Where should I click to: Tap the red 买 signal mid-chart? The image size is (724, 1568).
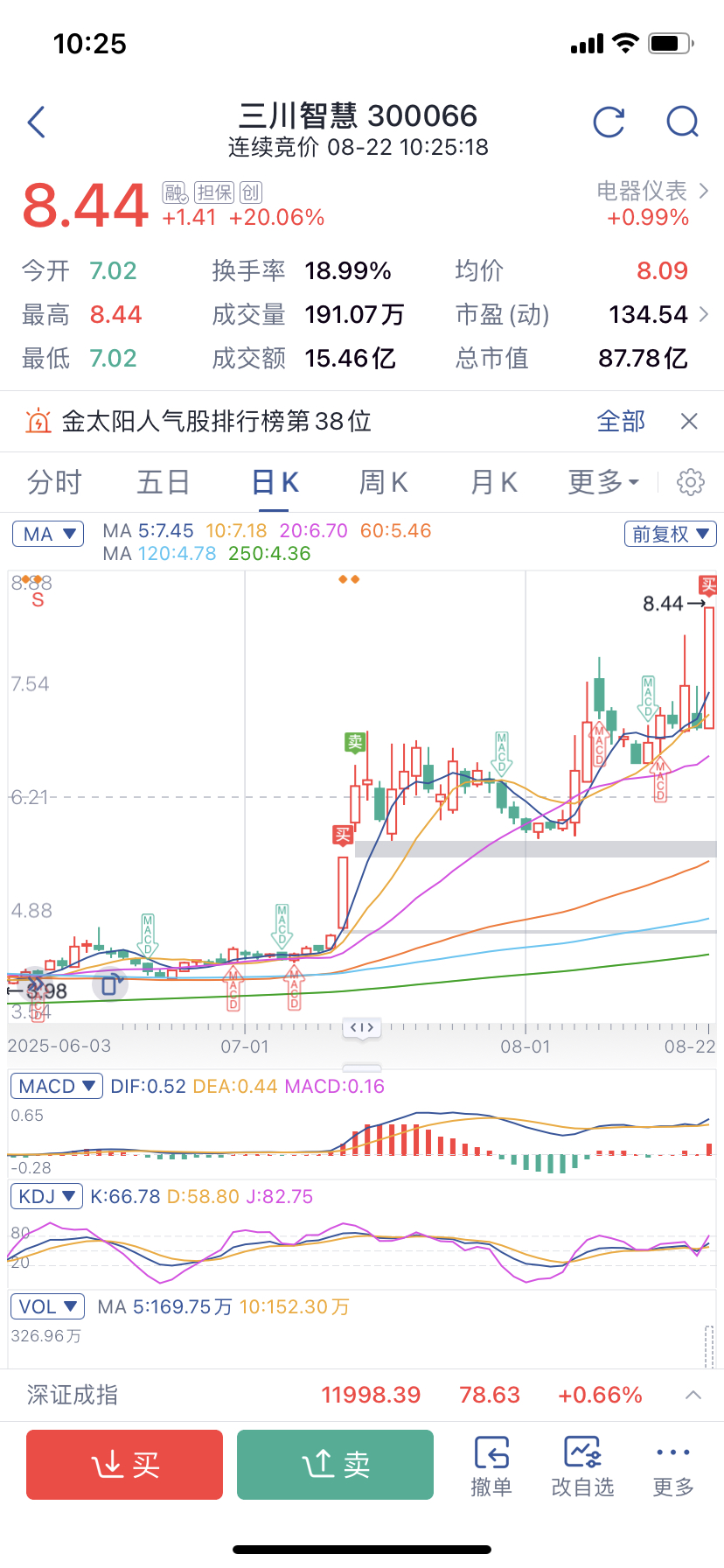pyautogui.click(x=343, y=835)
